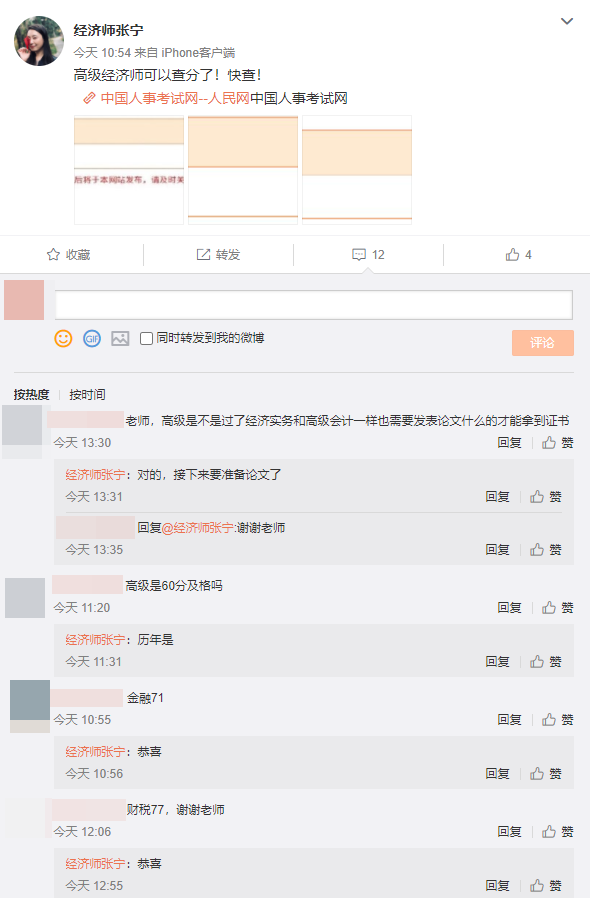Click comment text 财税77，谢谢老师
The width and height of the screenshot is (590, 898).
176,810
